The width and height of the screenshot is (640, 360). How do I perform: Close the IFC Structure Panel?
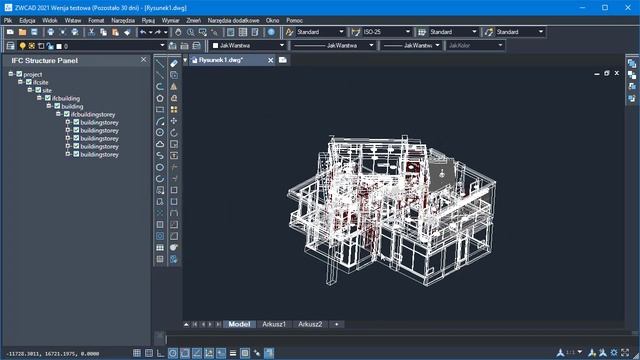143,60
